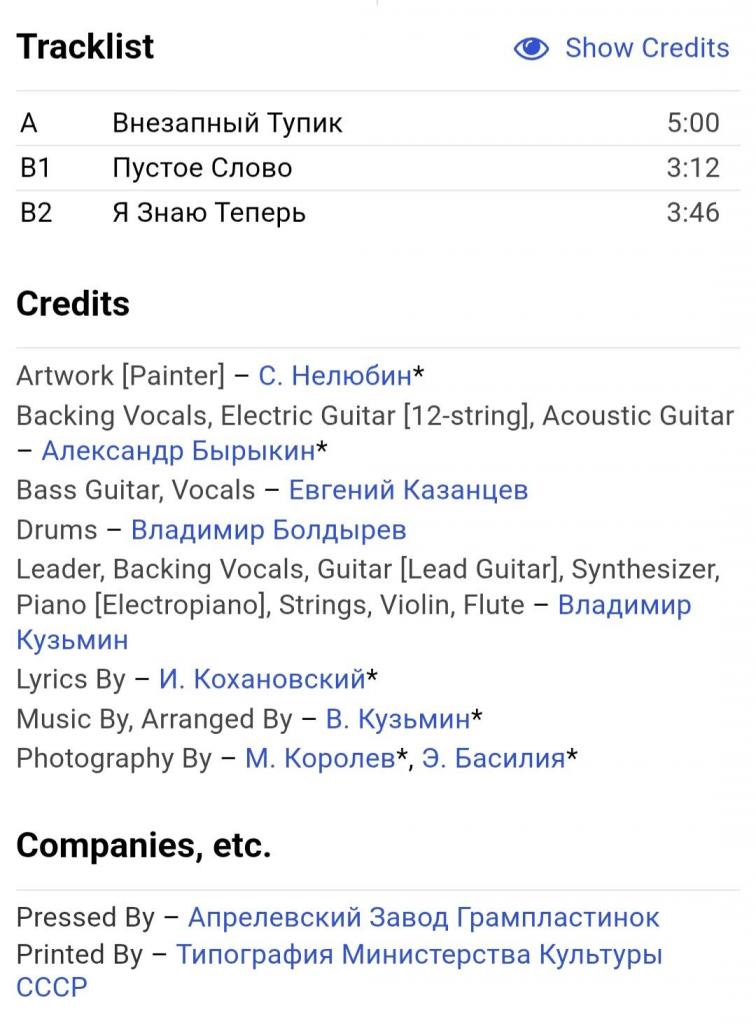Click the Credits section heading
This screenshot has width=756, height=1024.
73,304
